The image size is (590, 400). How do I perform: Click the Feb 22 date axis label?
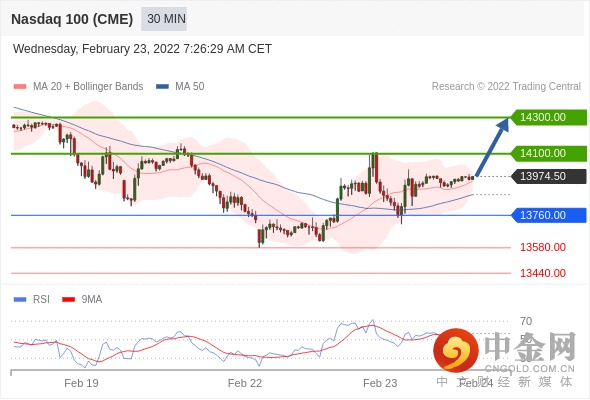coord(245,383)
